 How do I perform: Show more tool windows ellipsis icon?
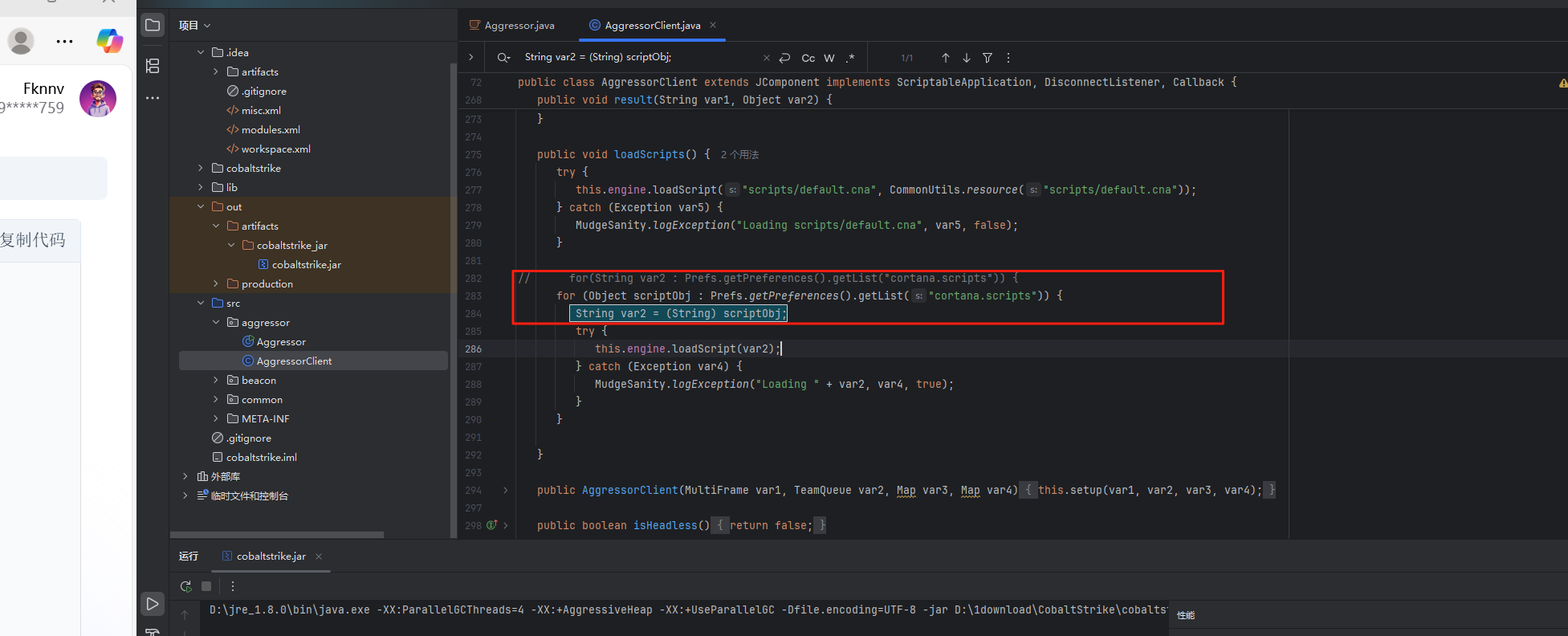pos(153,98)
